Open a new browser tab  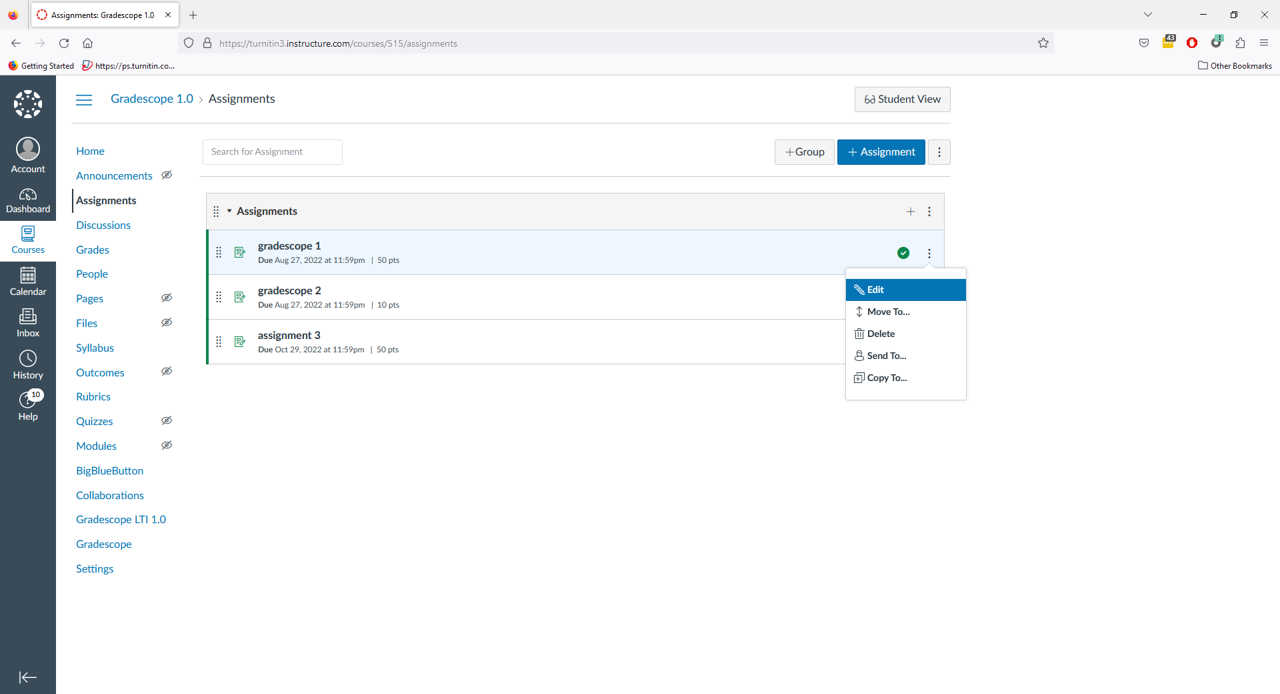[x=193, y=15]
